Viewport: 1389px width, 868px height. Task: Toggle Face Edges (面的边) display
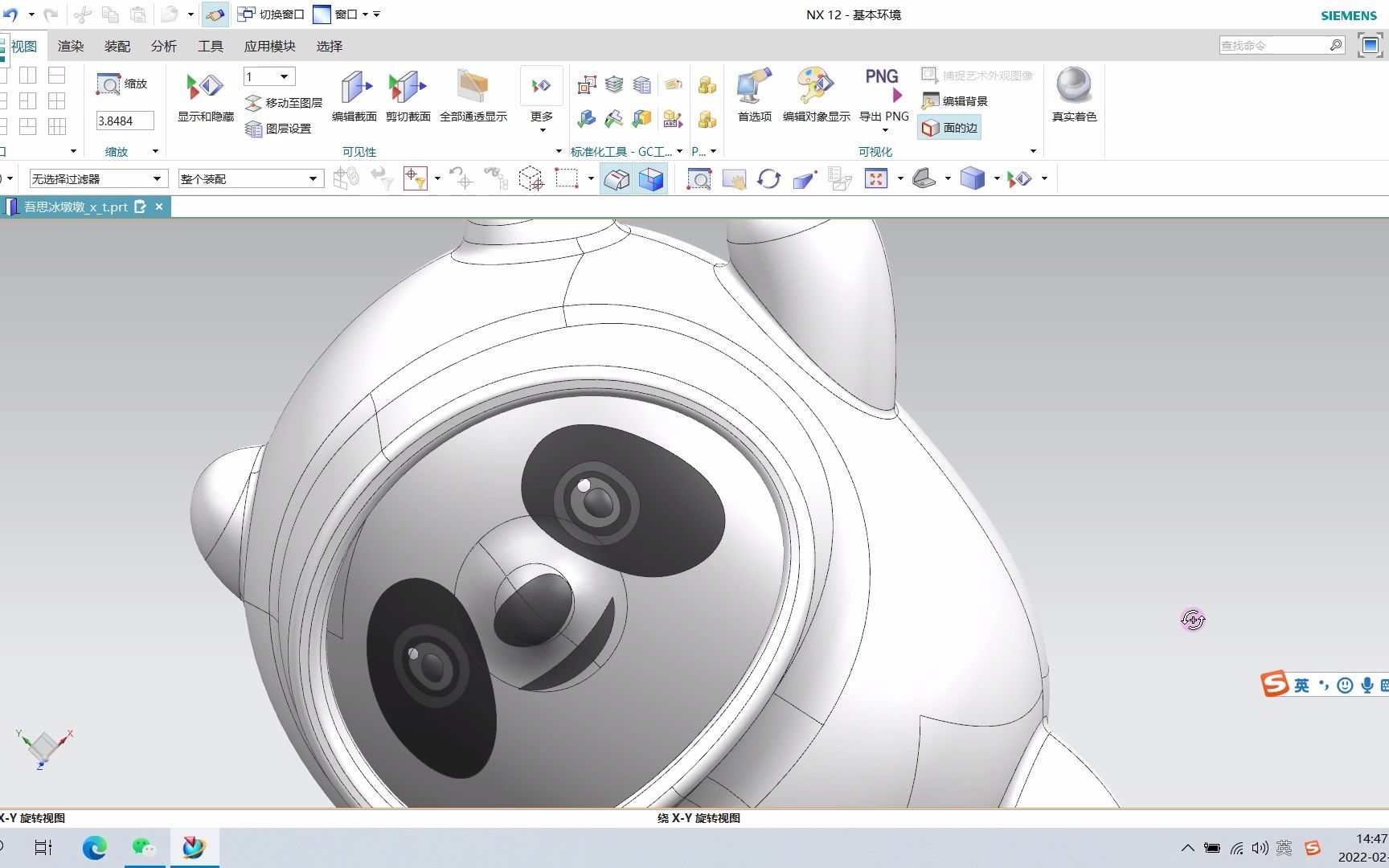coord(949,128)
